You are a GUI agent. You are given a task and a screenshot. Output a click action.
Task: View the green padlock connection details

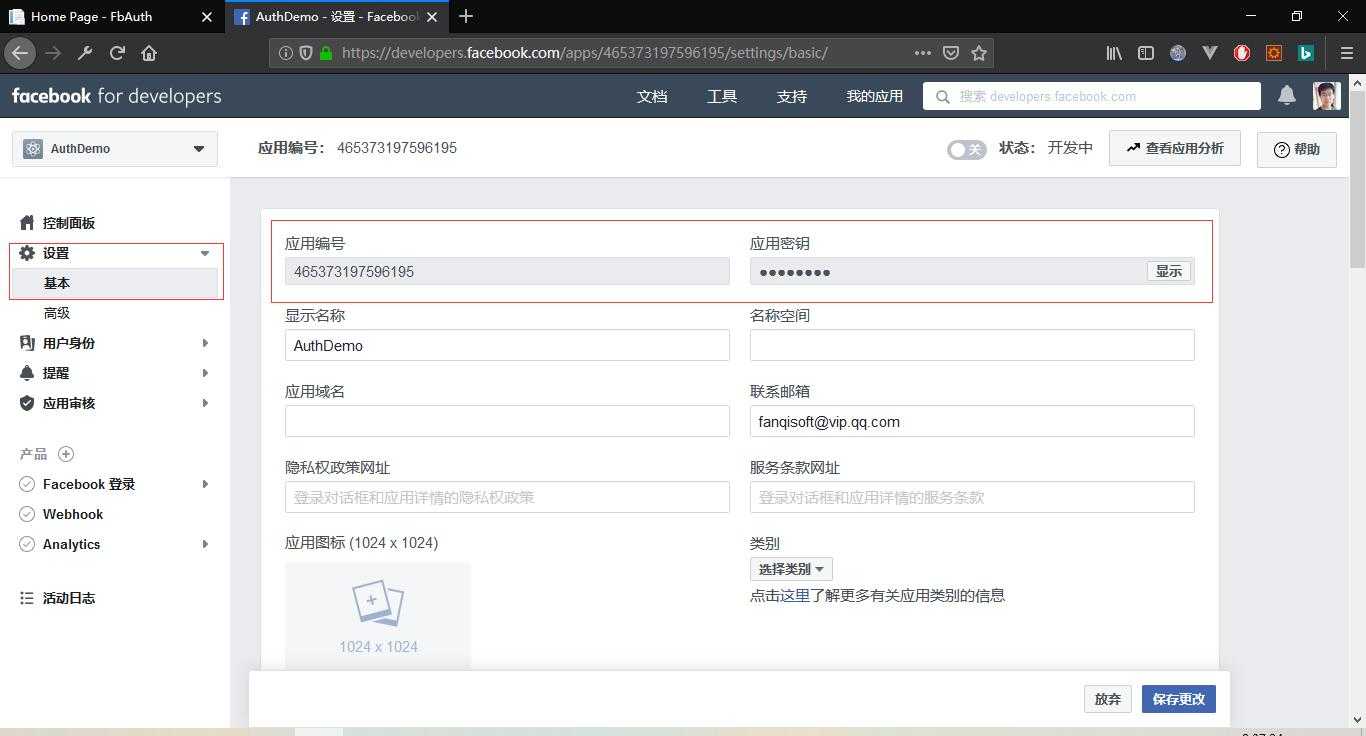(326, 53)
